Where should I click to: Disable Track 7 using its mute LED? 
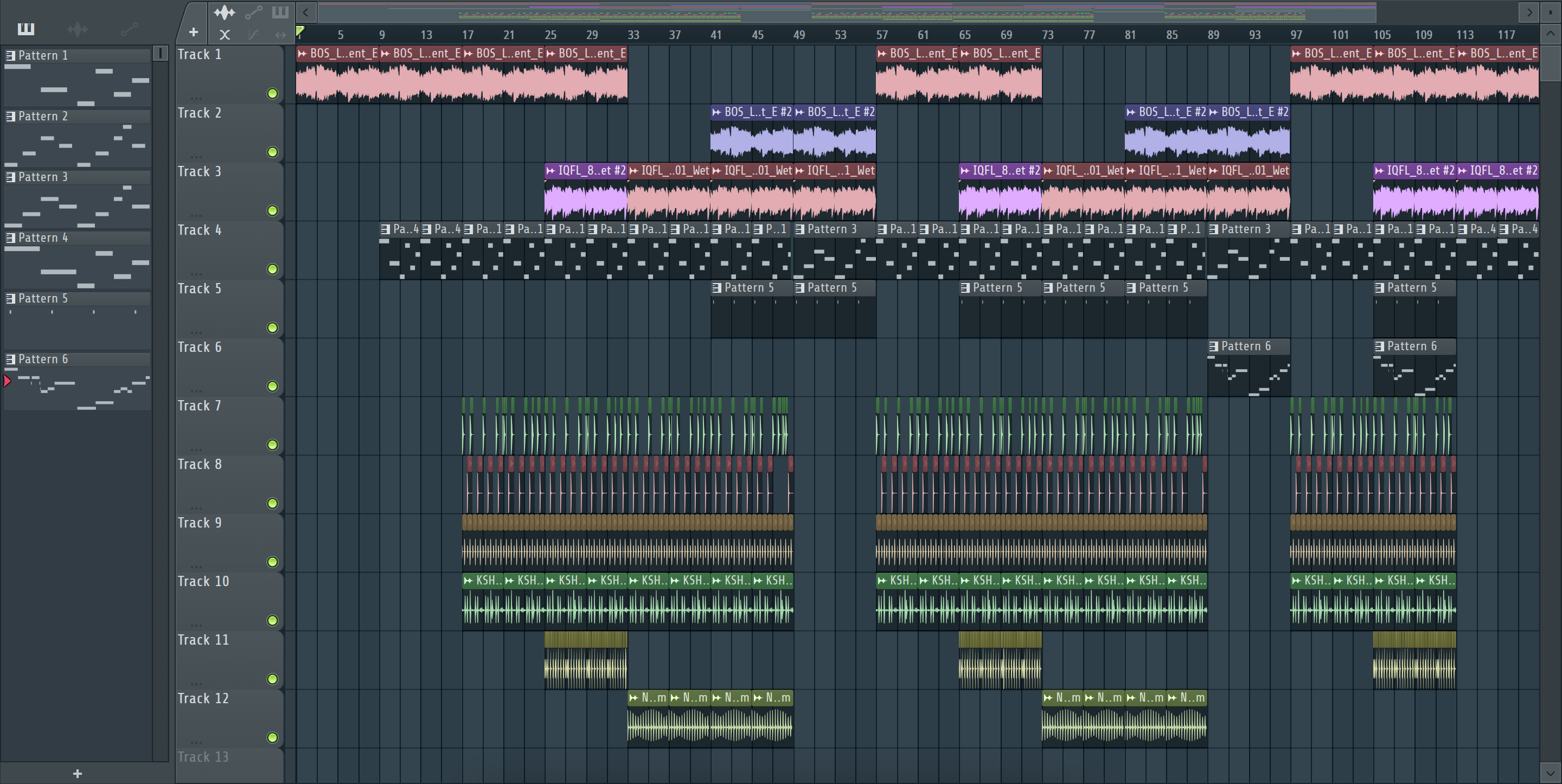click(273, 445)
